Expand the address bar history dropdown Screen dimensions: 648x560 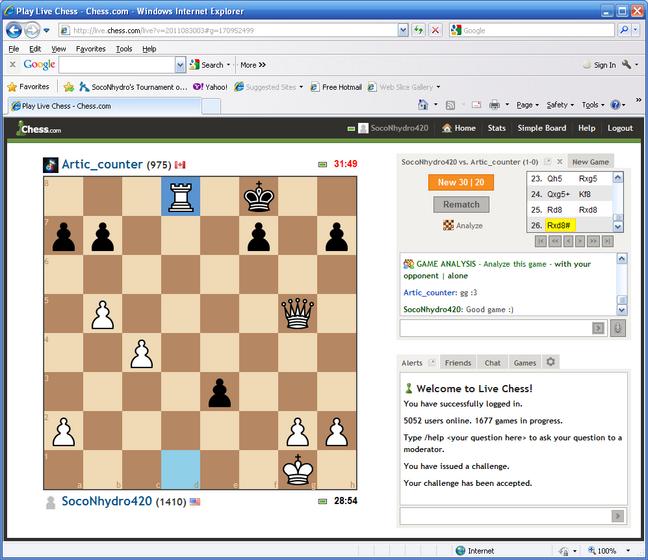[403, 30]
